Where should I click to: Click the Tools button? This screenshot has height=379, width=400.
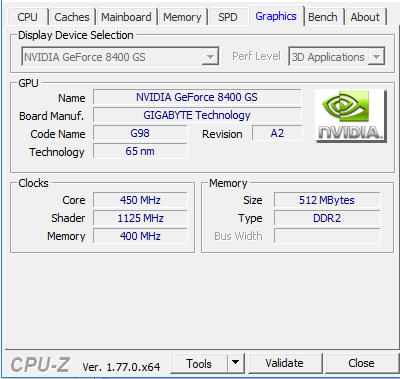click(x=199, y=363)
